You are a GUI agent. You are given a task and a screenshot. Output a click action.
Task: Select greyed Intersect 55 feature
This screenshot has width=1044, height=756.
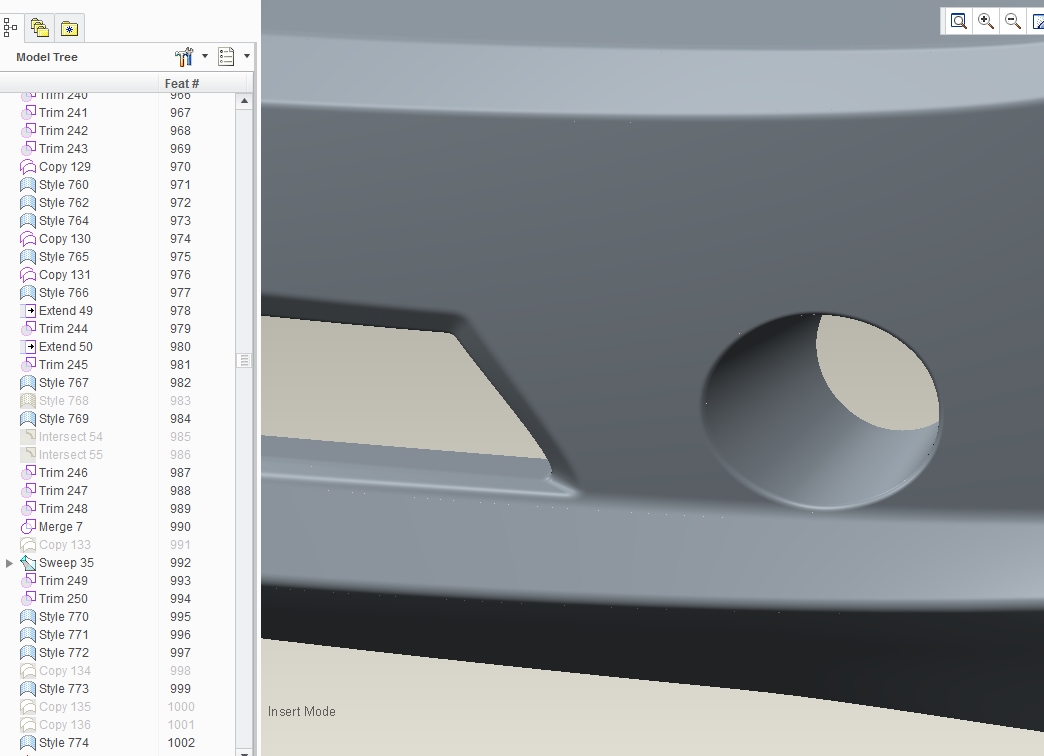click(71, 454)
